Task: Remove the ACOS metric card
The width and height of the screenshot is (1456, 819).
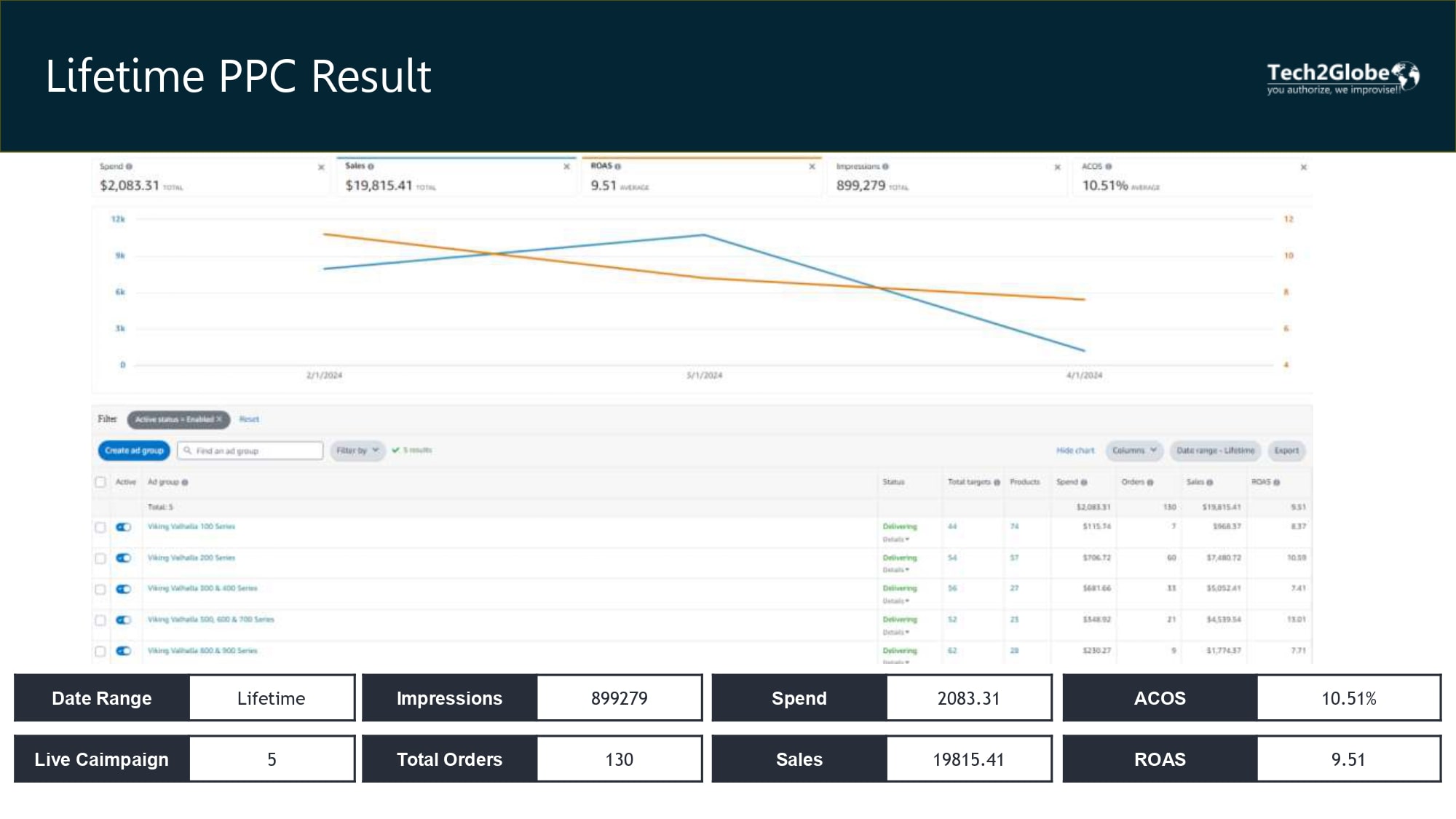Action: coord(1303,167)
